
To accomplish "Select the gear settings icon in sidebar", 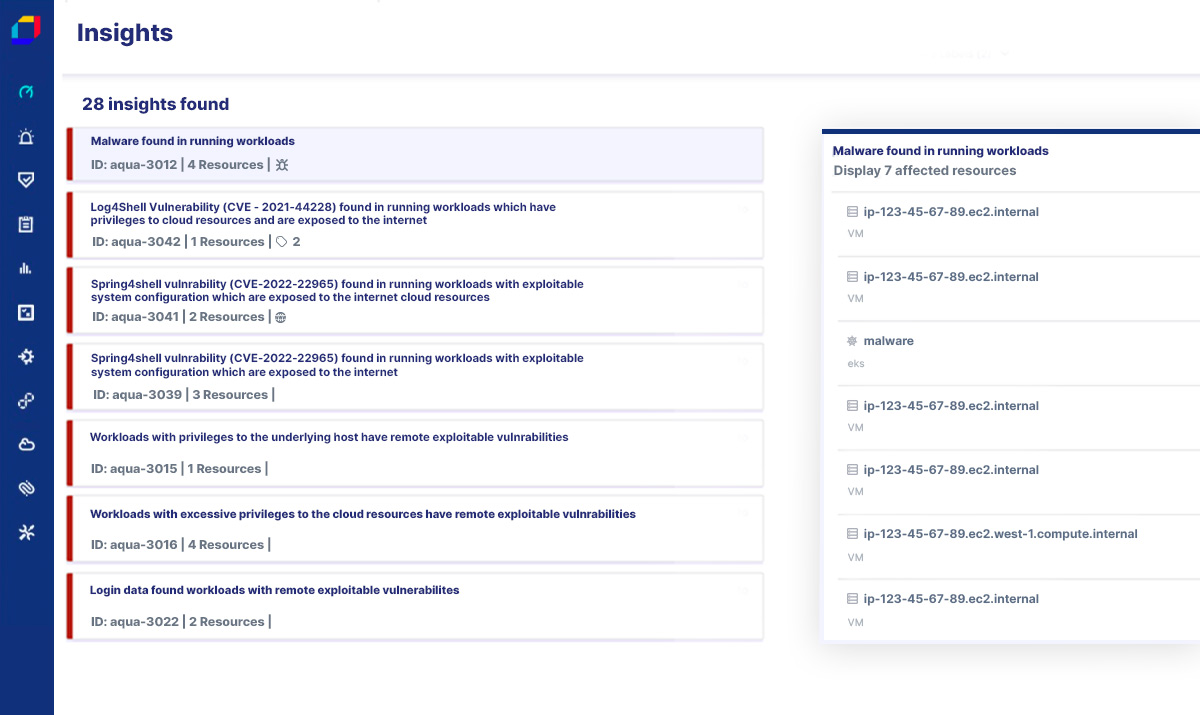I will [27, 356].
